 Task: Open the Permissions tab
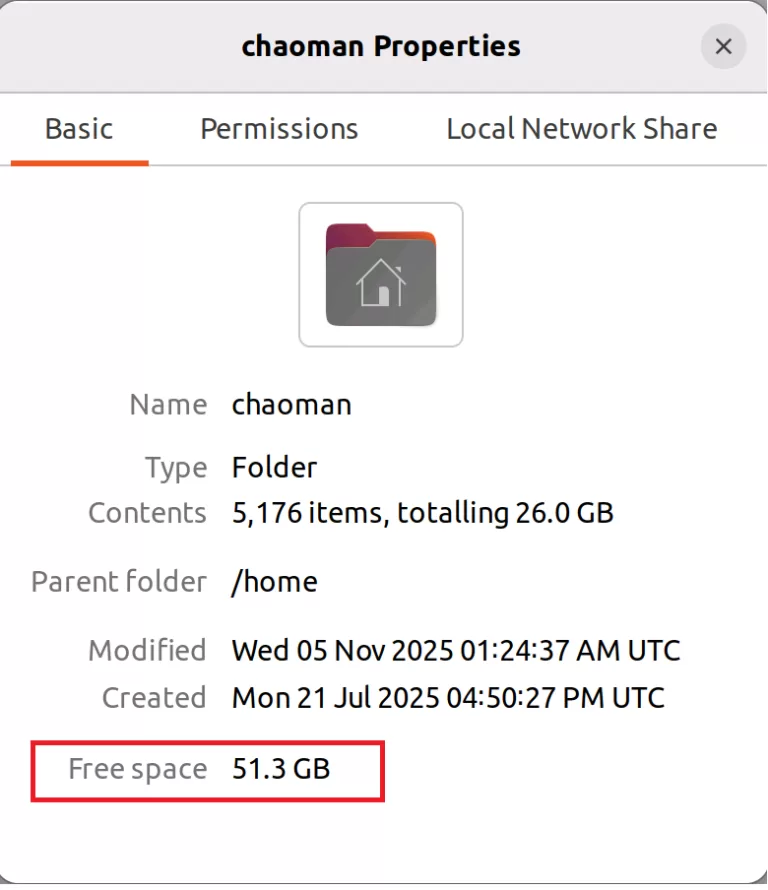point(279,129)
